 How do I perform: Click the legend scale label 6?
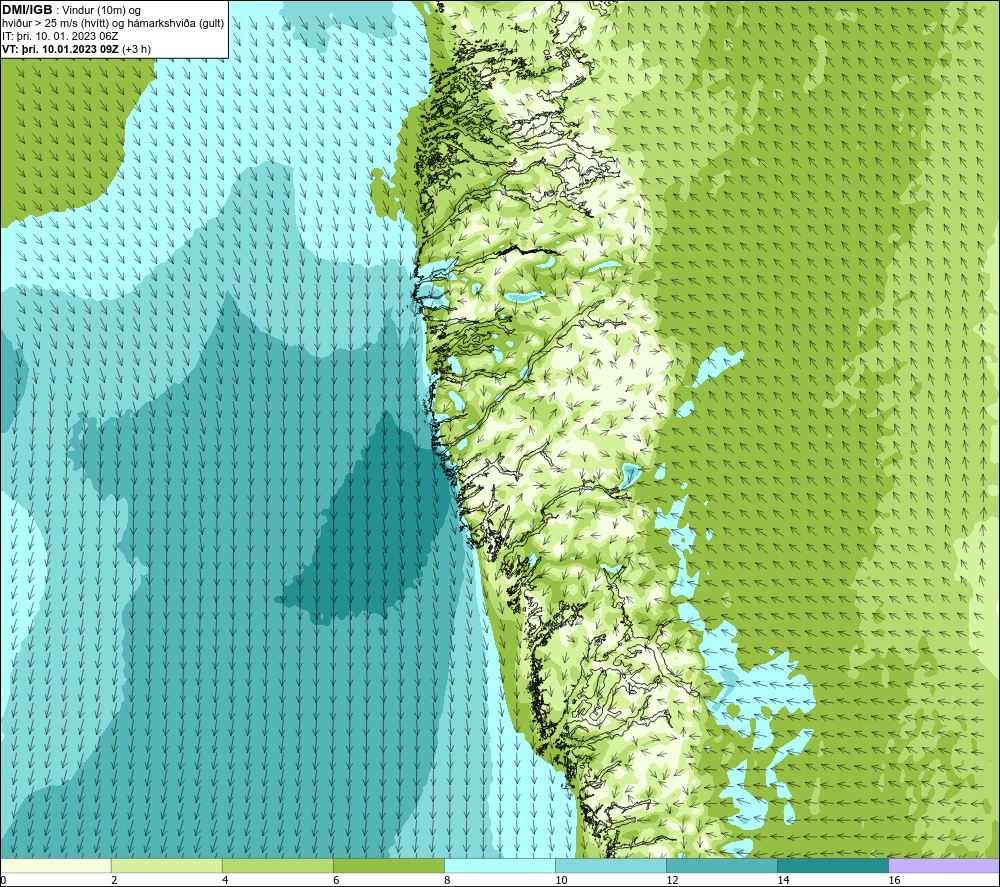[336, 881]
